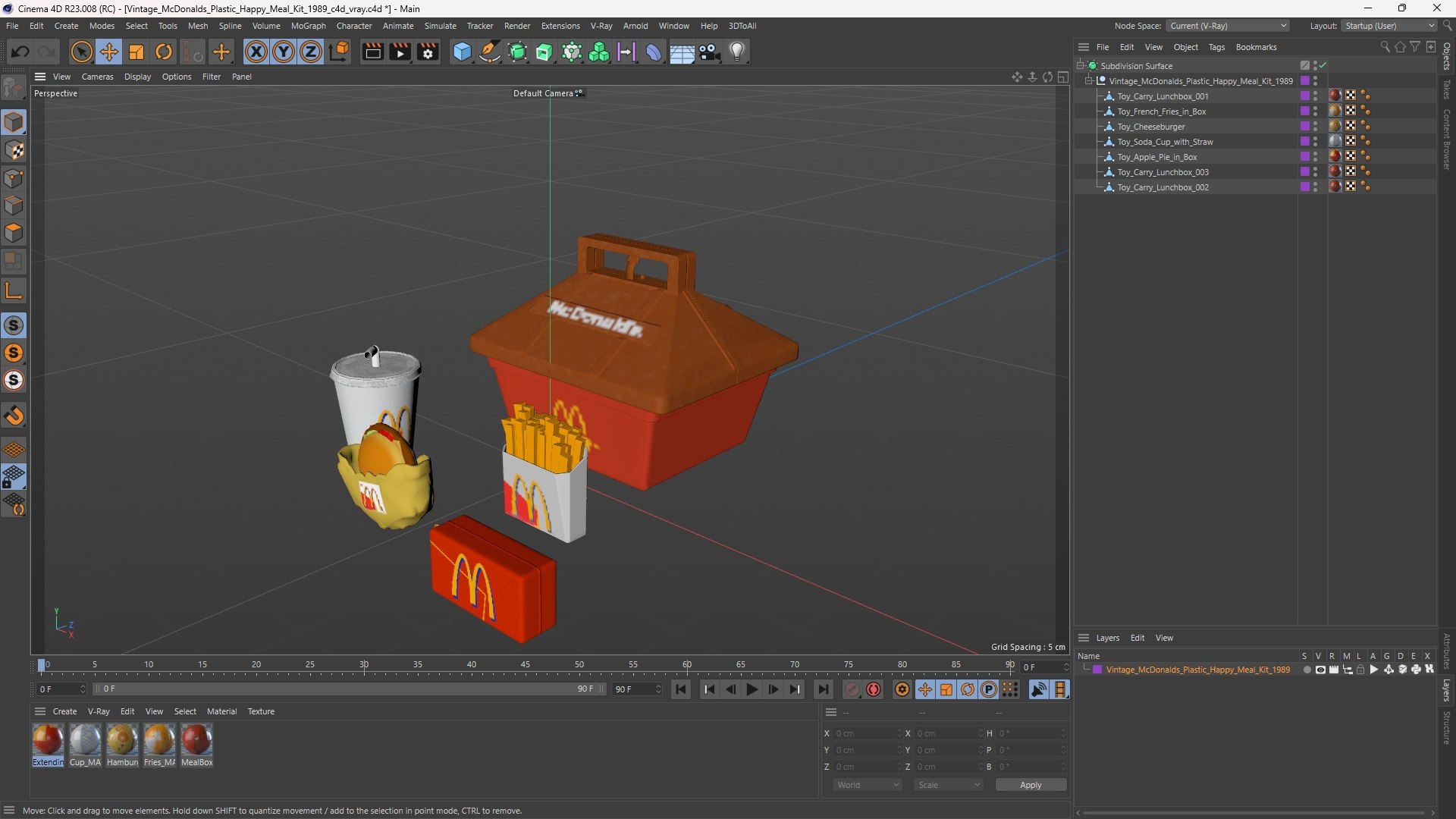Click the vertical Takes tab
Image resolution: width=1456 pixels, height=819 pixels.
(x=1447, y=89)
